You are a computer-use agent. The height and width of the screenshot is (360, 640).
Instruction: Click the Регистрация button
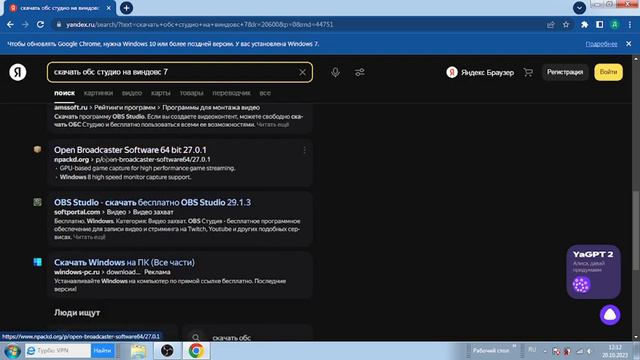coord(565,72)
